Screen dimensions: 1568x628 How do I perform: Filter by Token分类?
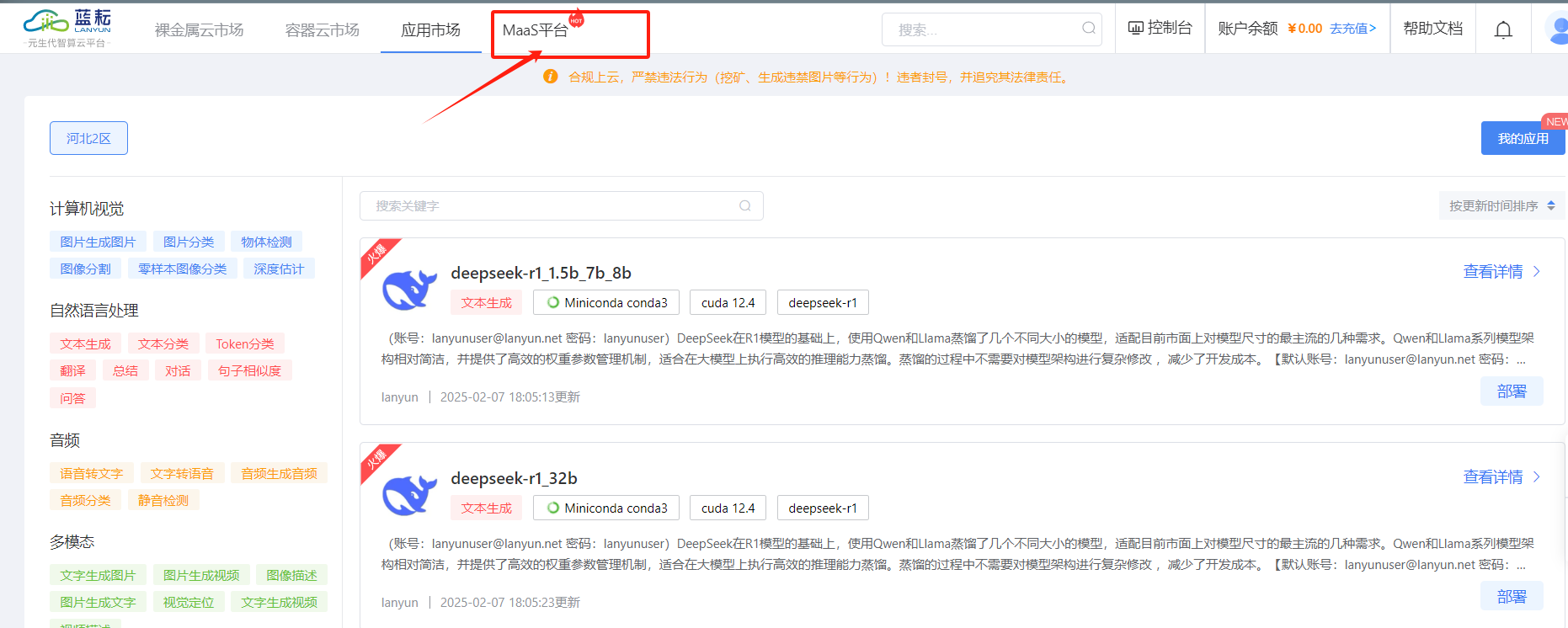(245, 343)
